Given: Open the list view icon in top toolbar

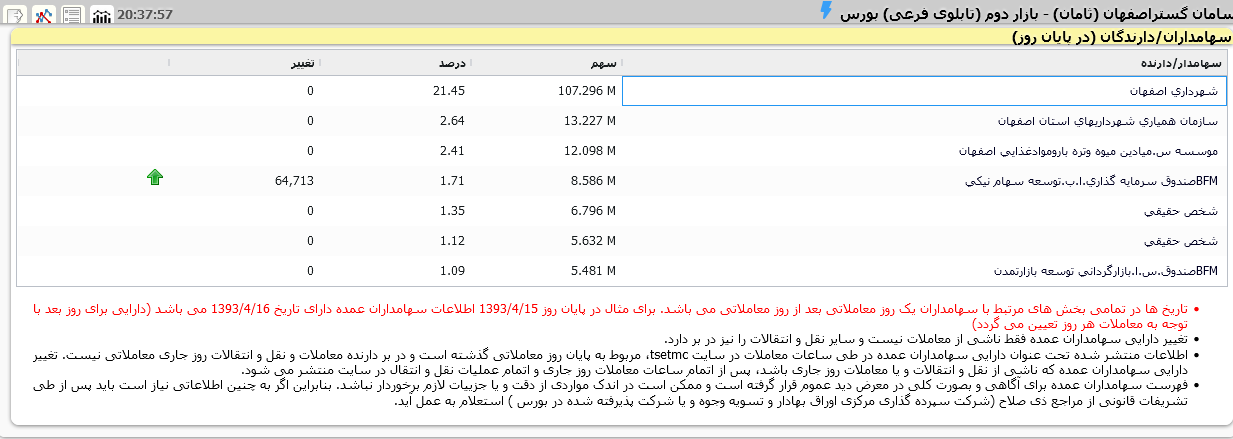Looking at the screenshot, I should (72, 15).
